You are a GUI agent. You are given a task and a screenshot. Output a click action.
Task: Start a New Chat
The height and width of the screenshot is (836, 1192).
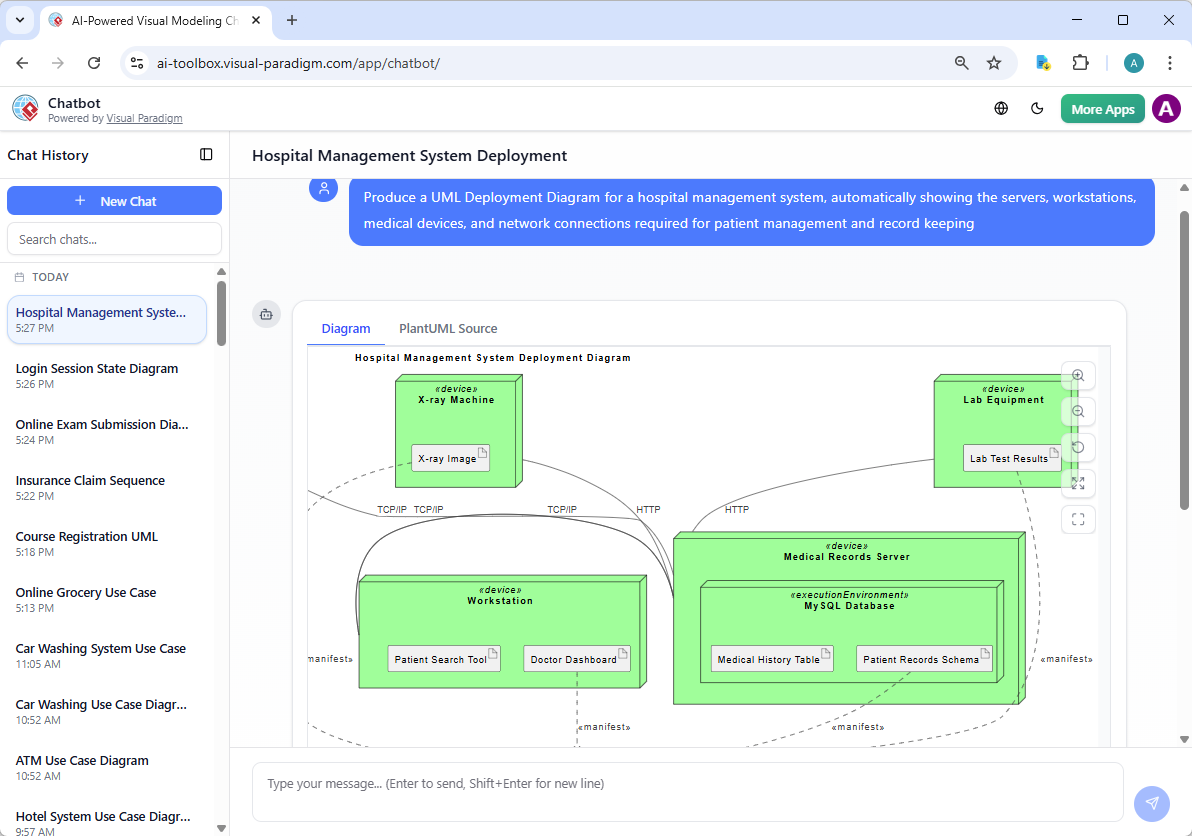[x=114, y=200]
